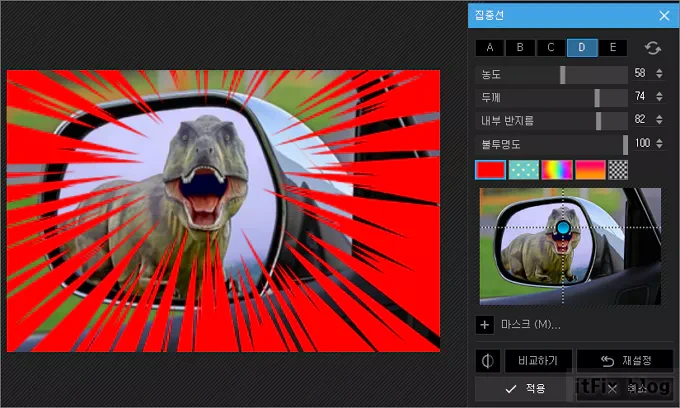The image size is (680, 408).
Task: Click the blue center point marker in preview
Action: 563,227
